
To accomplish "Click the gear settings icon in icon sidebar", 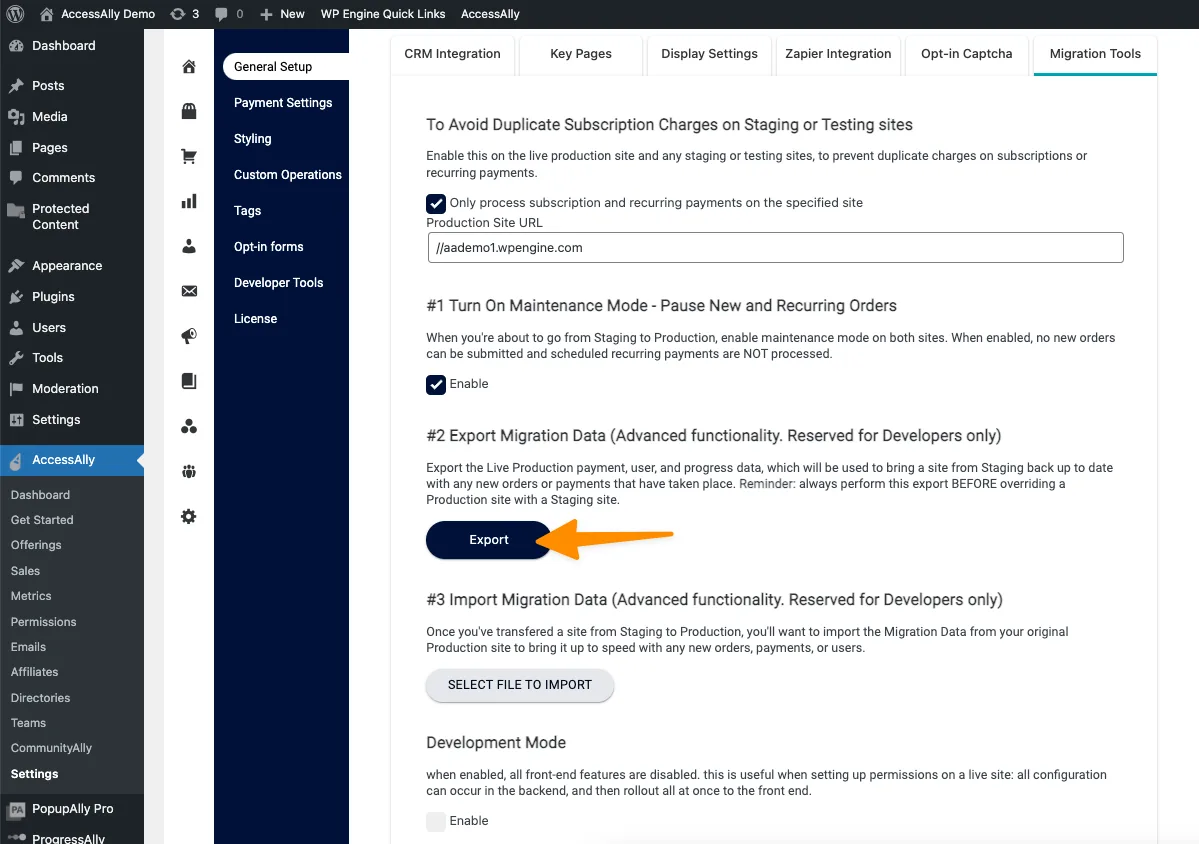I will [x=189, y=517].
